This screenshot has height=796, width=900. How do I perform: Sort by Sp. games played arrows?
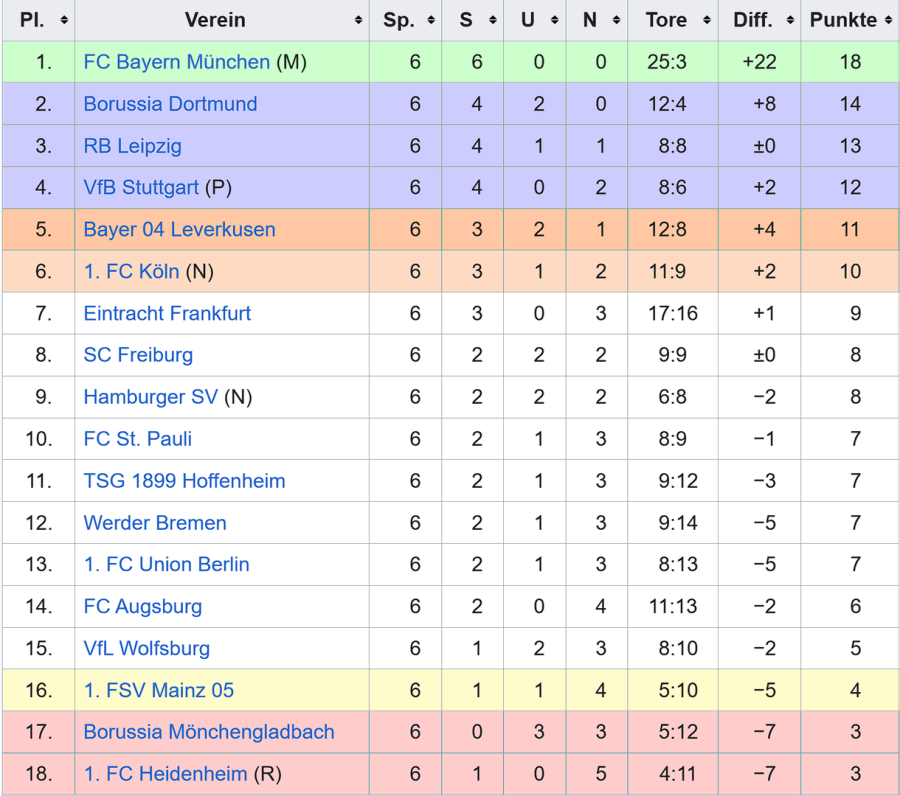coord(432,20)
